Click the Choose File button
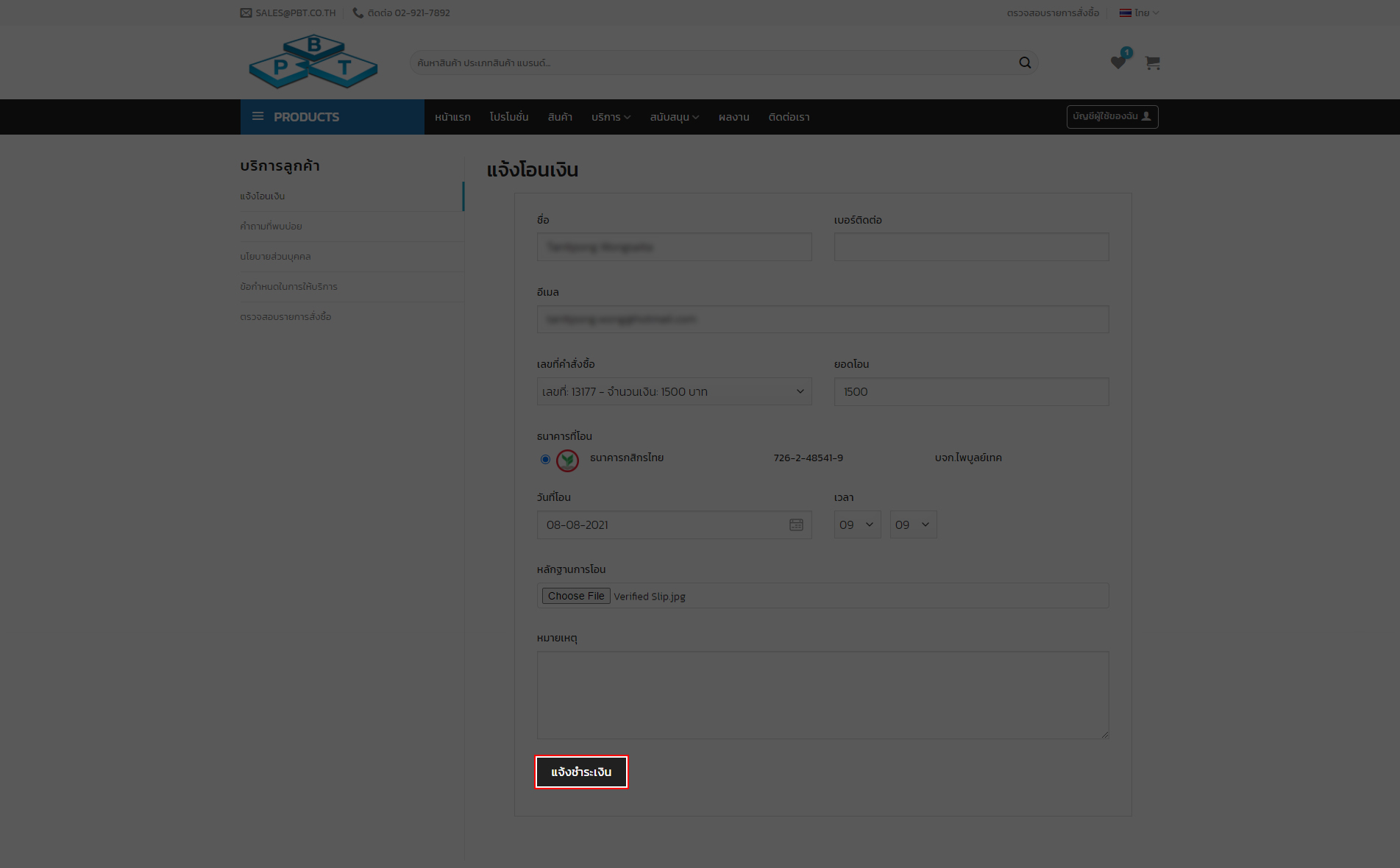The height and width of the screenshot is (868, 1400). click(x=576, y=596)
